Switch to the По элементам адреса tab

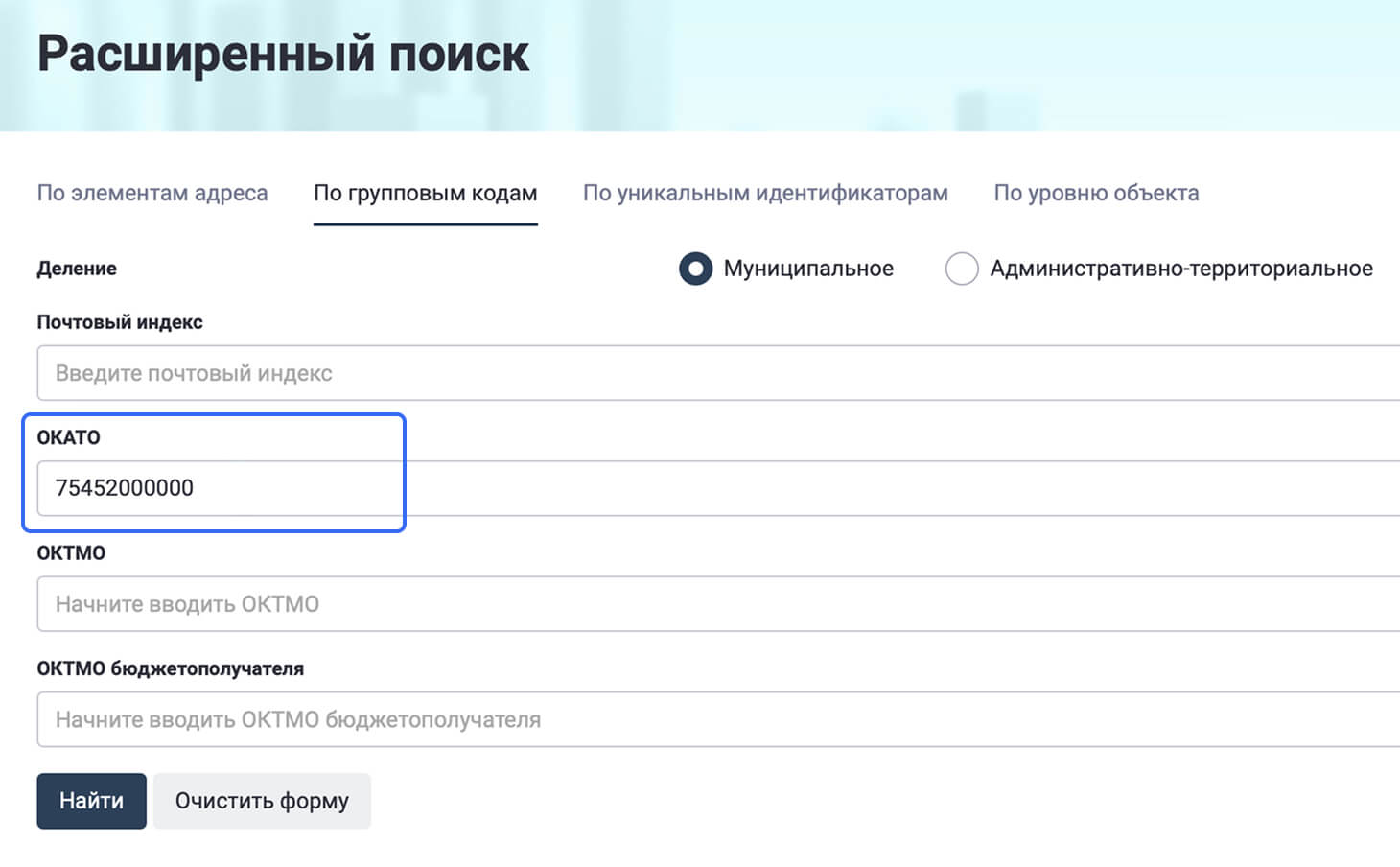(x=152, y=193)
